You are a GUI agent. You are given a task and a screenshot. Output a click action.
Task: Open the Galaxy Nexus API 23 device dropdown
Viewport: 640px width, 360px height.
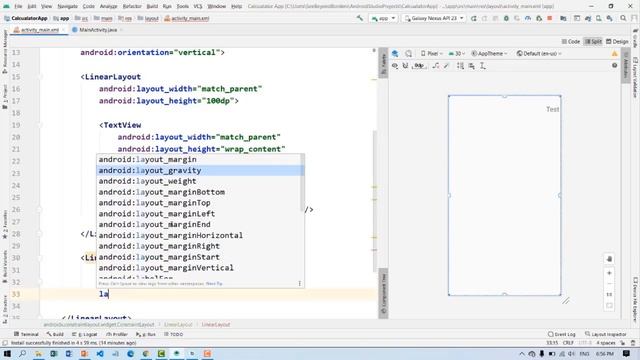[x=434, y=18]
